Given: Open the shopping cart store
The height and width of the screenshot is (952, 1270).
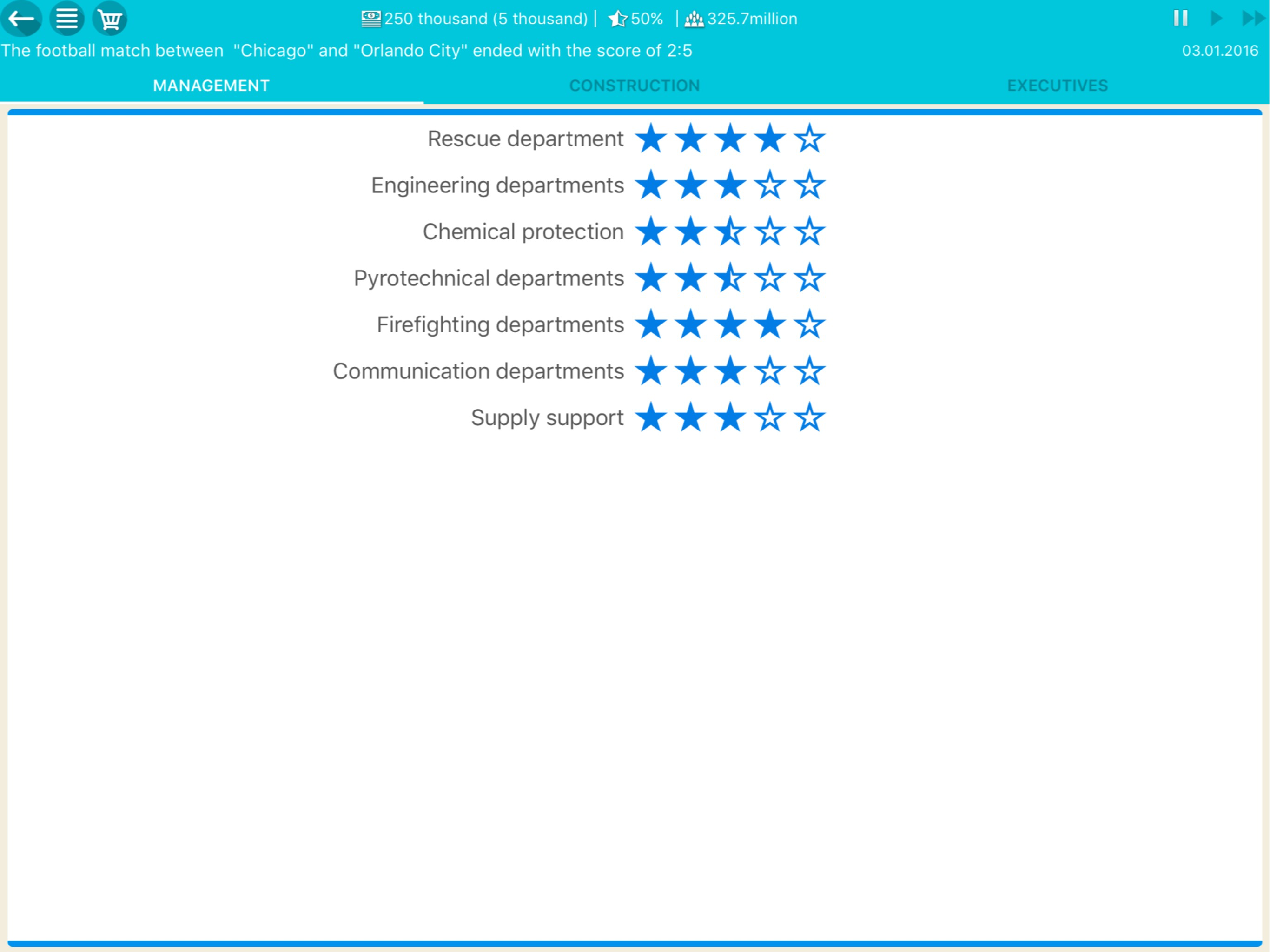Looking at the screenshot, I should [110, 19].
